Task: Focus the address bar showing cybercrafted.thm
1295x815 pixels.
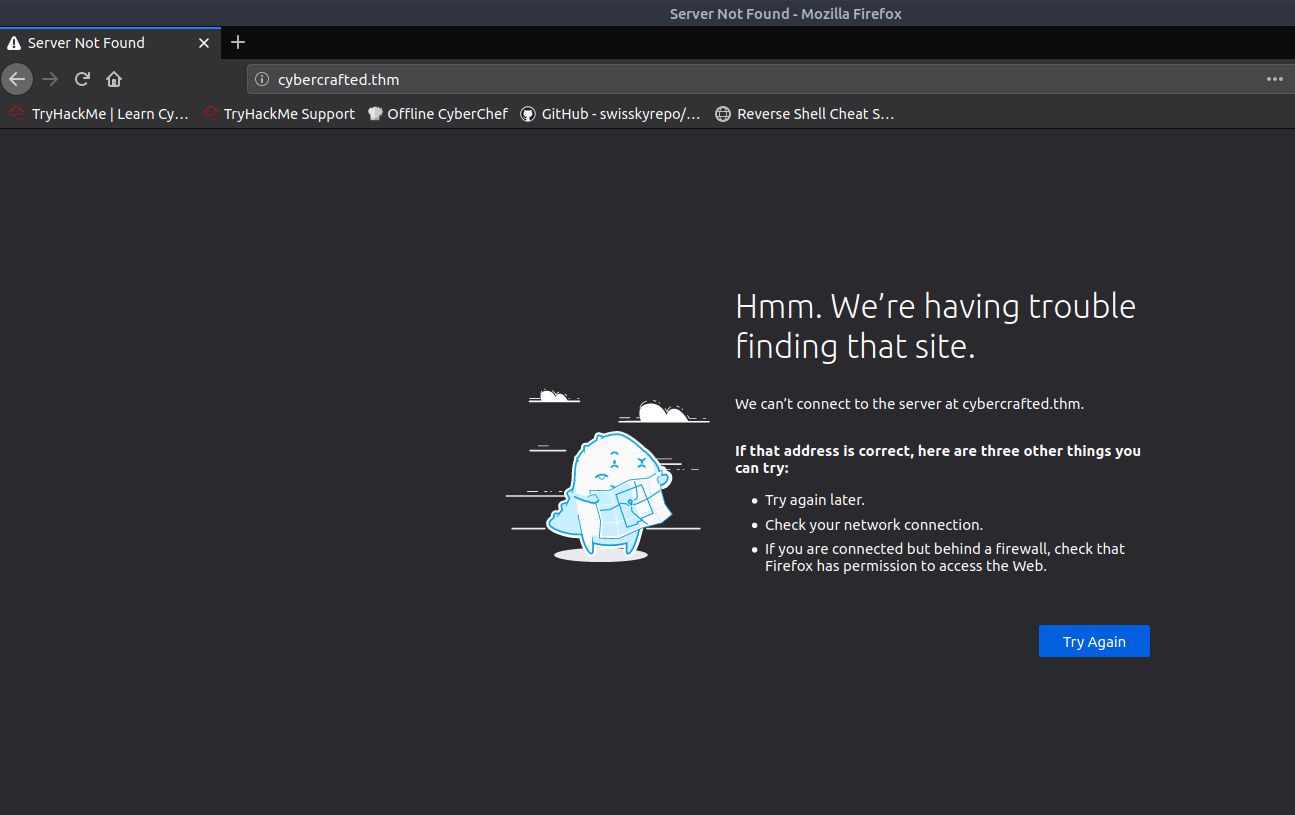Action: click(x=700, y=79)
